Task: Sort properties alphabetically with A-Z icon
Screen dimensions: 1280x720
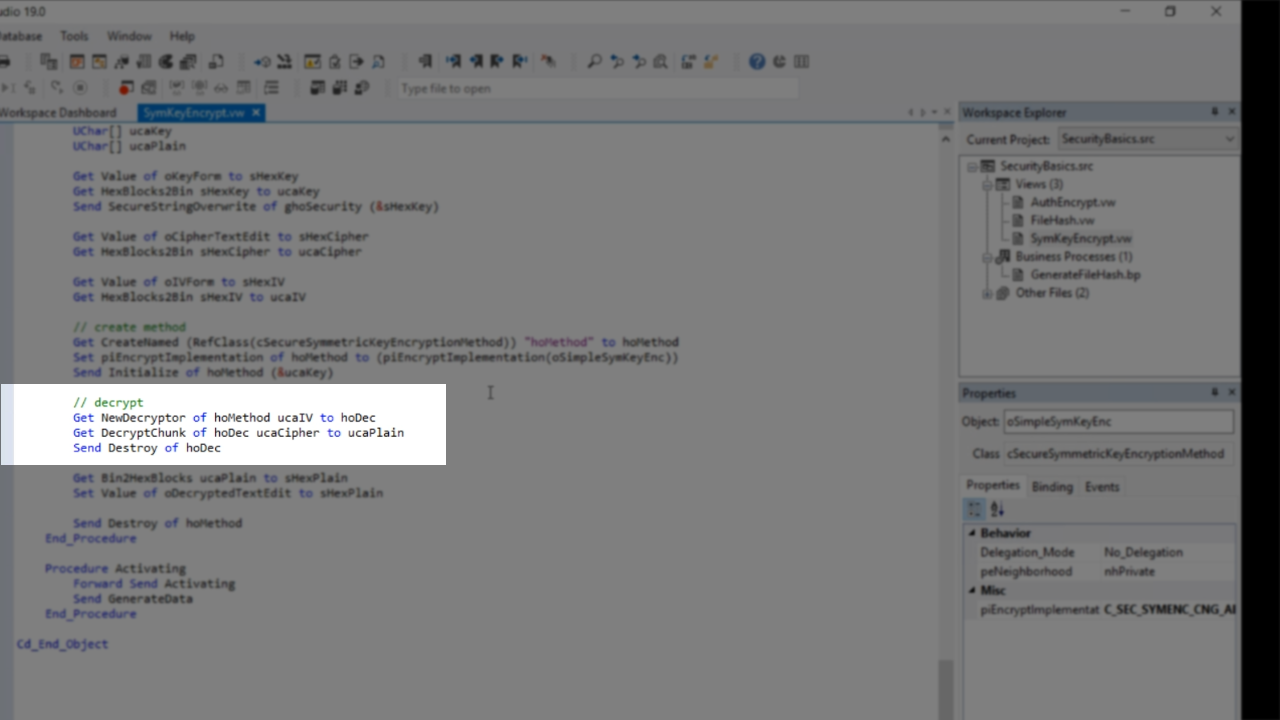Action: 997,510
